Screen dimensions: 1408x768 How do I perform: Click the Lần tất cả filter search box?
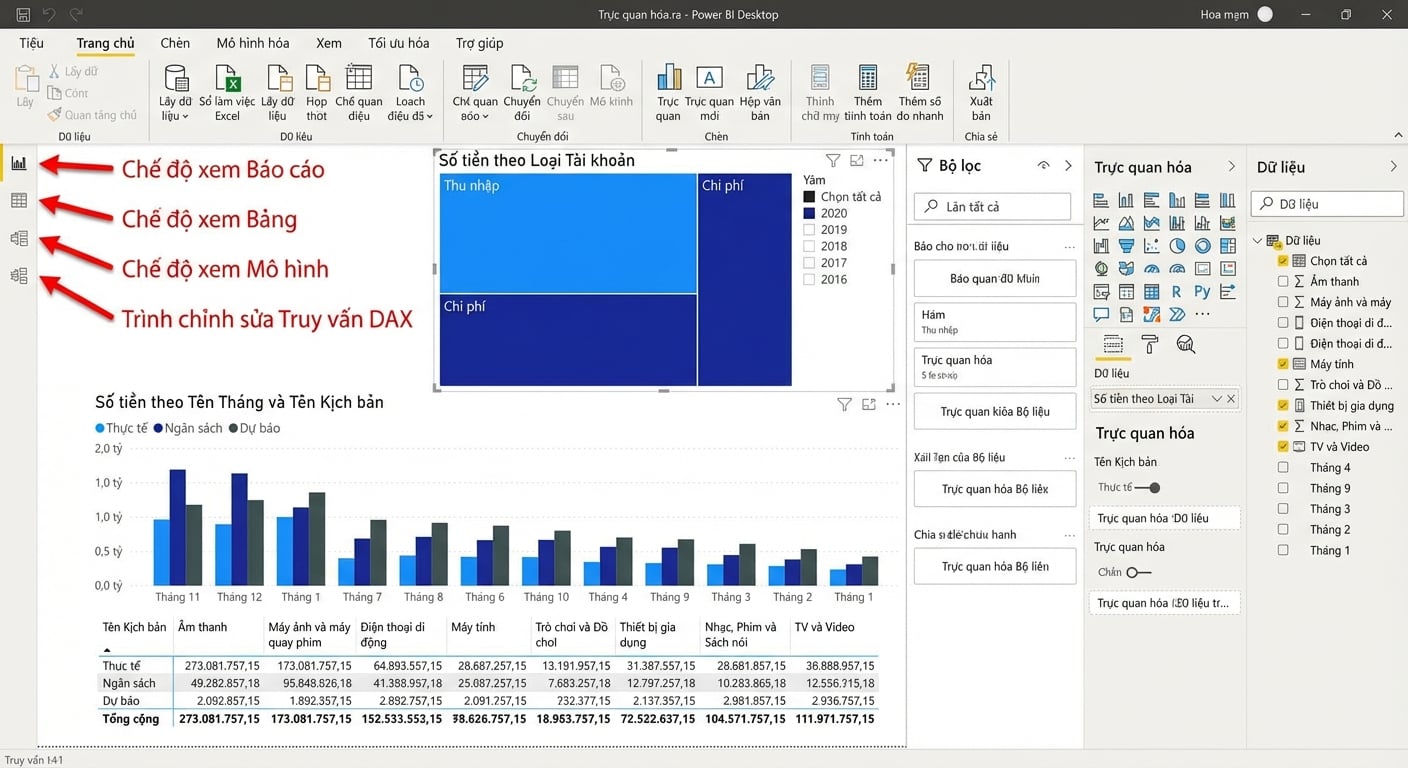coord(992,206)
